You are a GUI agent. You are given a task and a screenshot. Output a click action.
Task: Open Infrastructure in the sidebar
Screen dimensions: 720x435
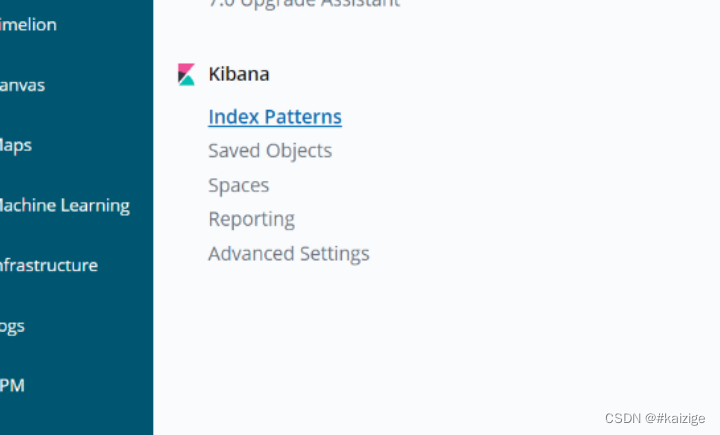pyautogui.click(x=49, y=266)
